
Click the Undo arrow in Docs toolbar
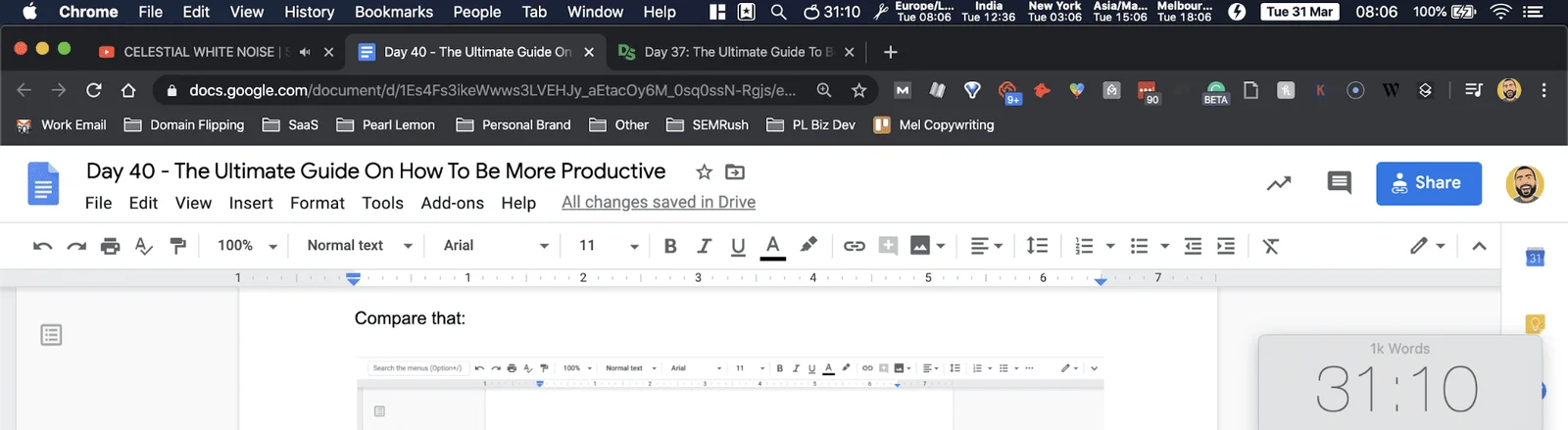(x=42, y=246)
